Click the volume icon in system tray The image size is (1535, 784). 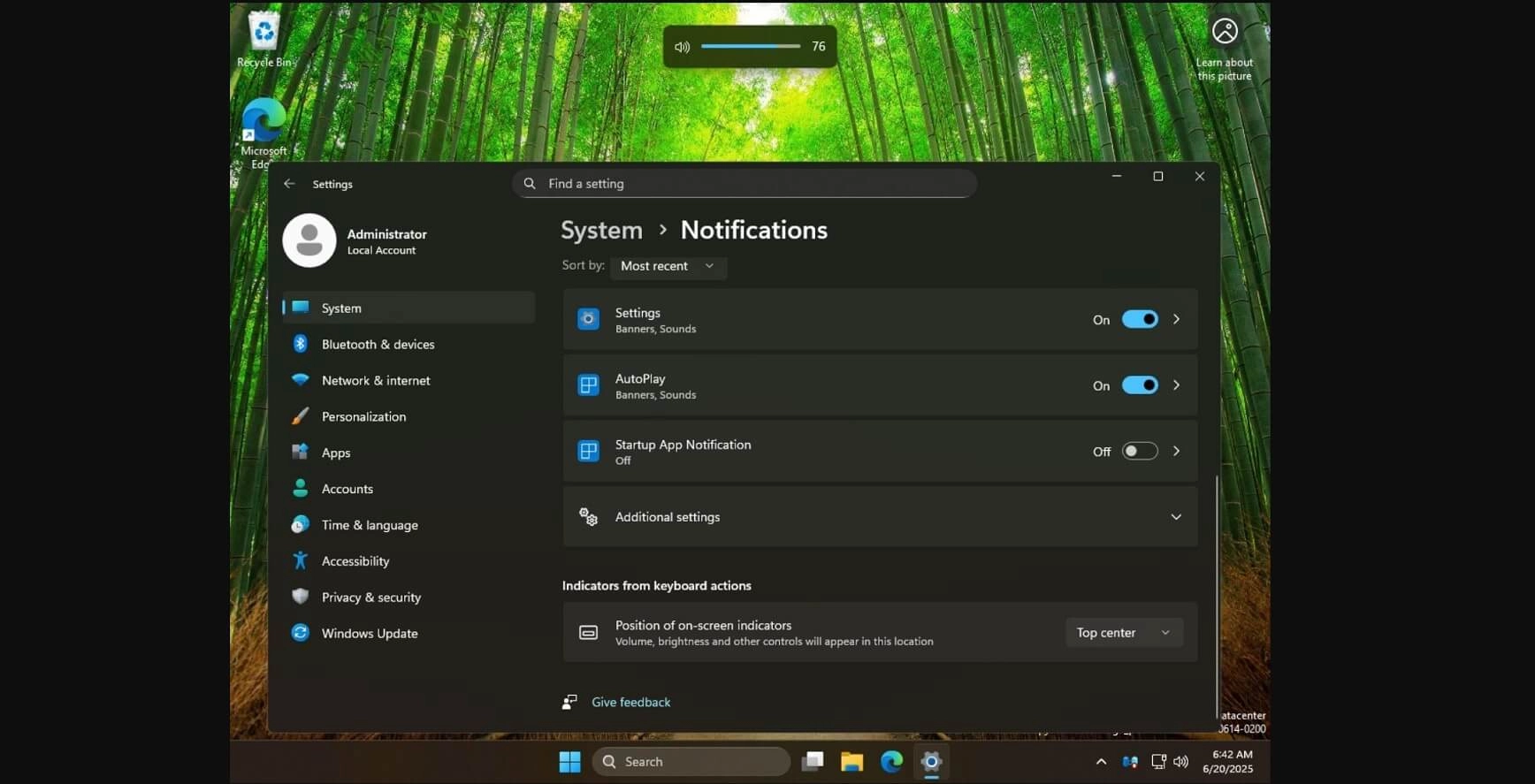coord(1181,762)
